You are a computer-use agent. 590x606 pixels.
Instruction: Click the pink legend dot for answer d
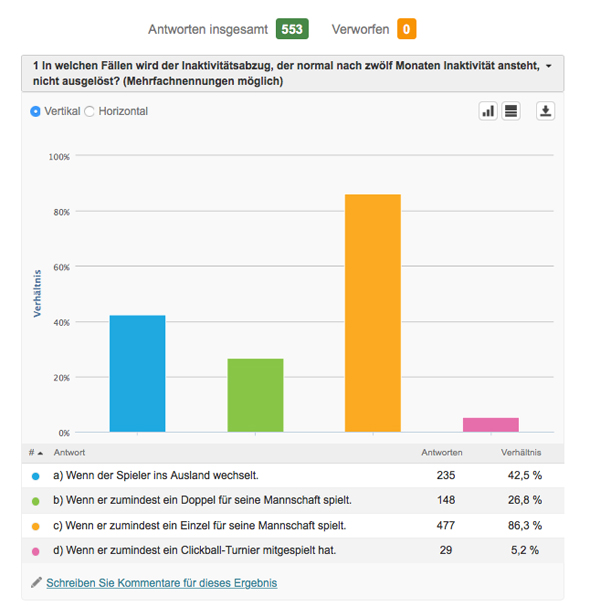[36, 551]
